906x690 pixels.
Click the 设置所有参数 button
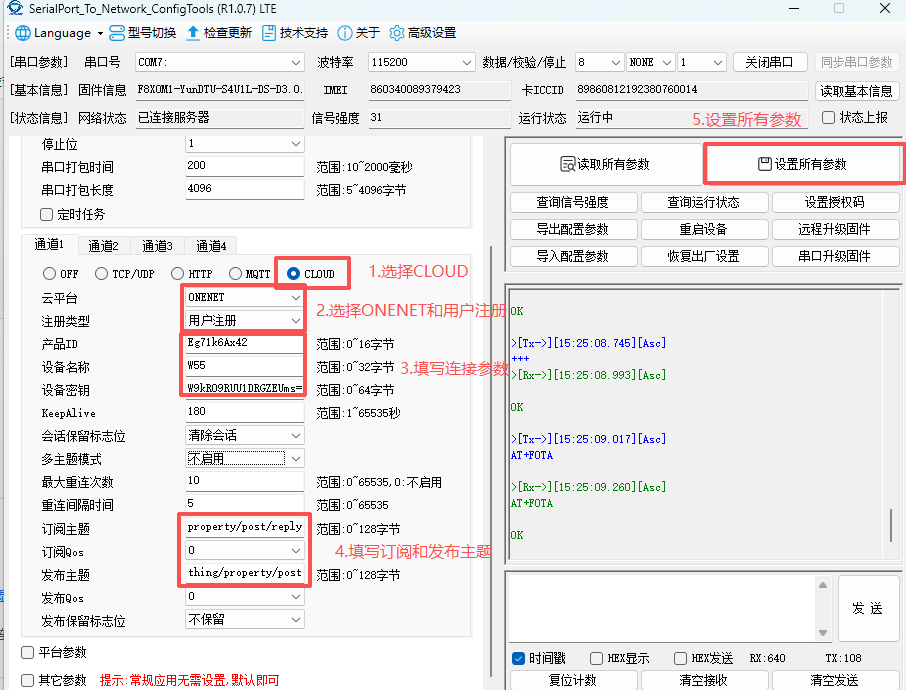click(x=803, y=164)
